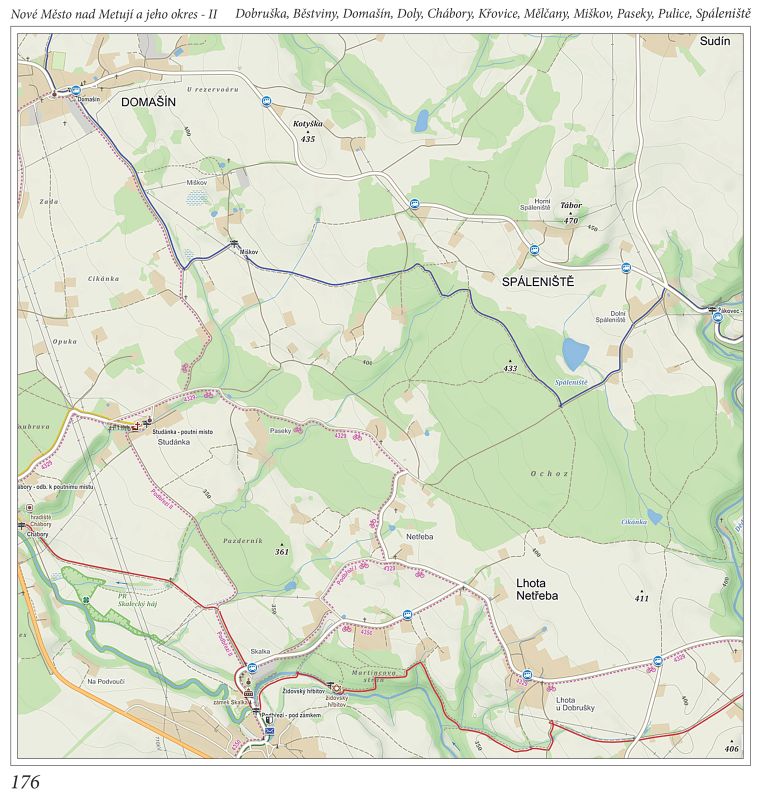Click the Studánka - poutní místo label
The height and width of the screenshot is (800, 779).
pyautogui.click(x=183, y=432)
